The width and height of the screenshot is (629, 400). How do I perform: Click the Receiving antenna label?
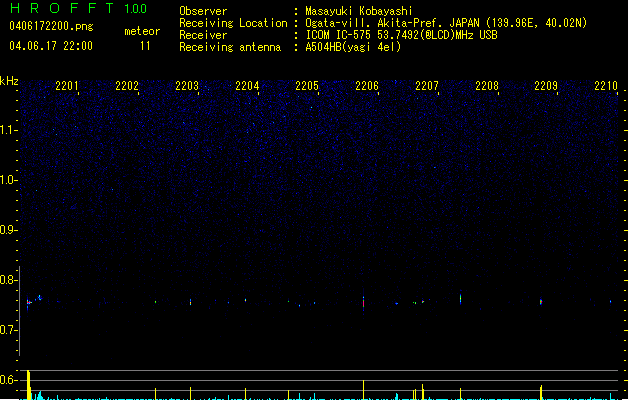230,47
